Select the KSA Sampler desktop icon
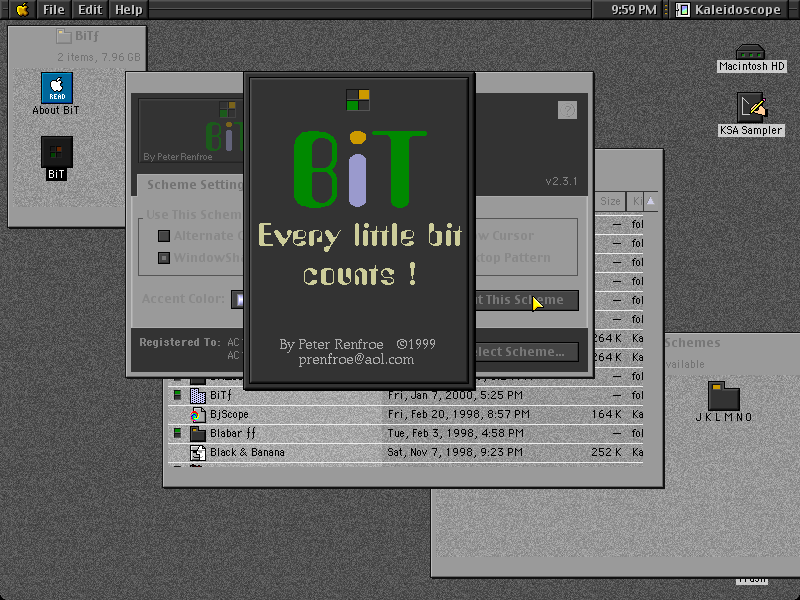The width and height of the screenshot is (800, 600). point(752,107)
